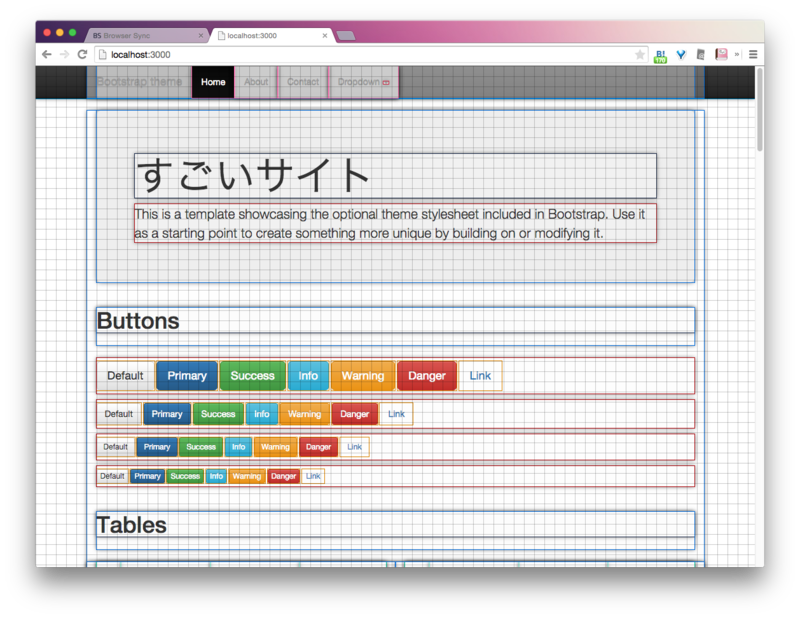
Task: Click the large Warning button
Action: (x=363, y=376)
